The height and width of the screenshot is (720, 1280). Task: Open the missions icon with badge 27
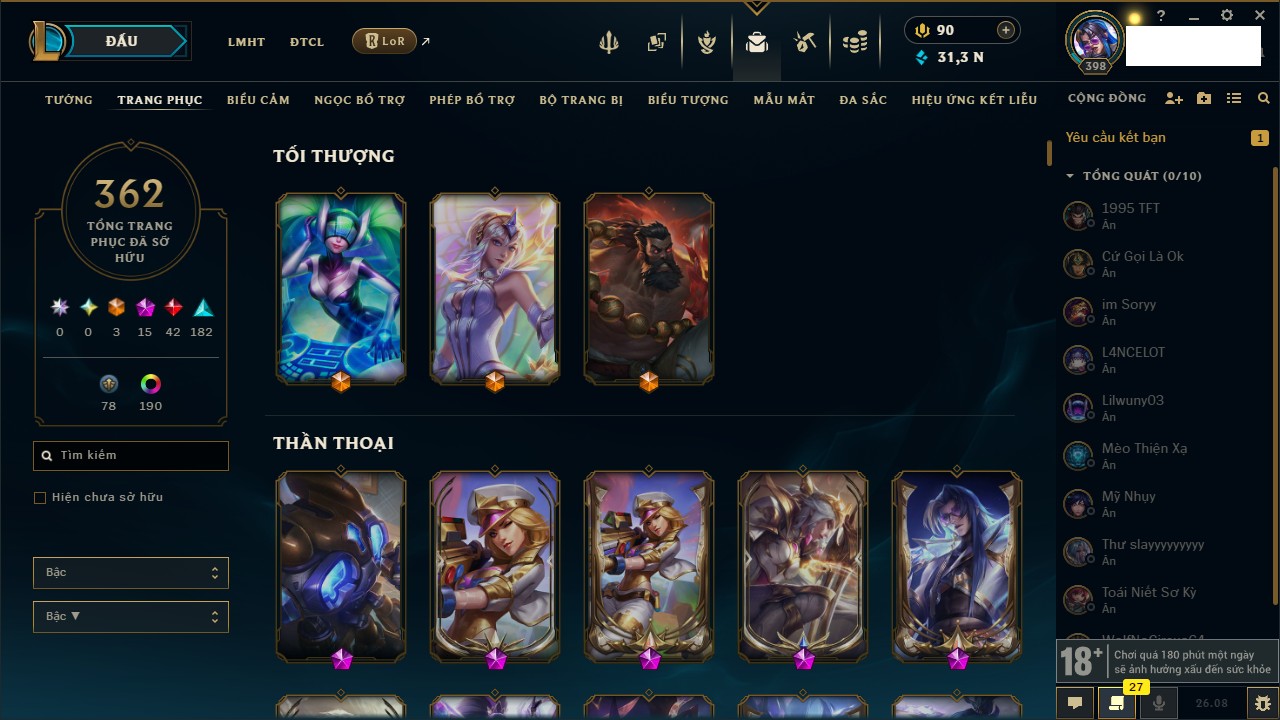tap(1117, 703)
